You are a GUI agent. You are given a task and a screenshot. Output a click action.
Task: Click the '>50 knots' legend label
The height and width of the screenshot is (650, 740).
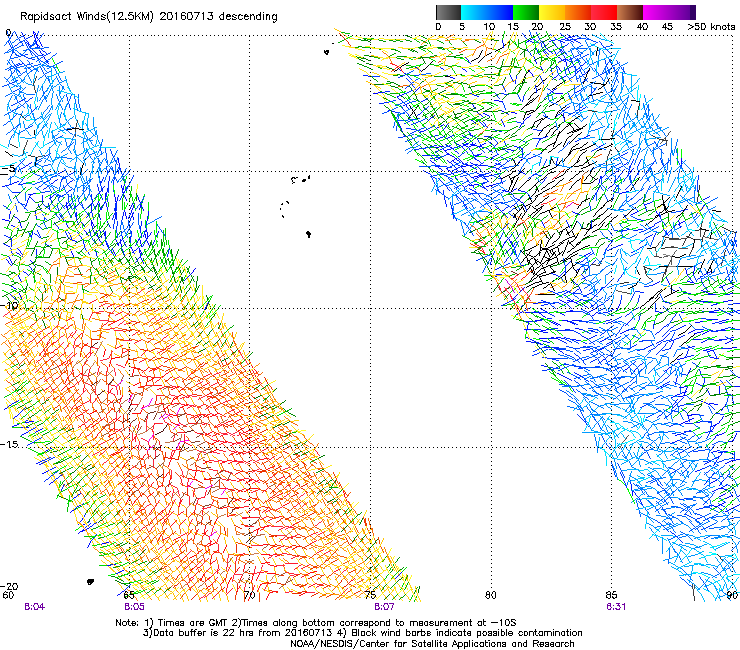[x=711, y=26]
